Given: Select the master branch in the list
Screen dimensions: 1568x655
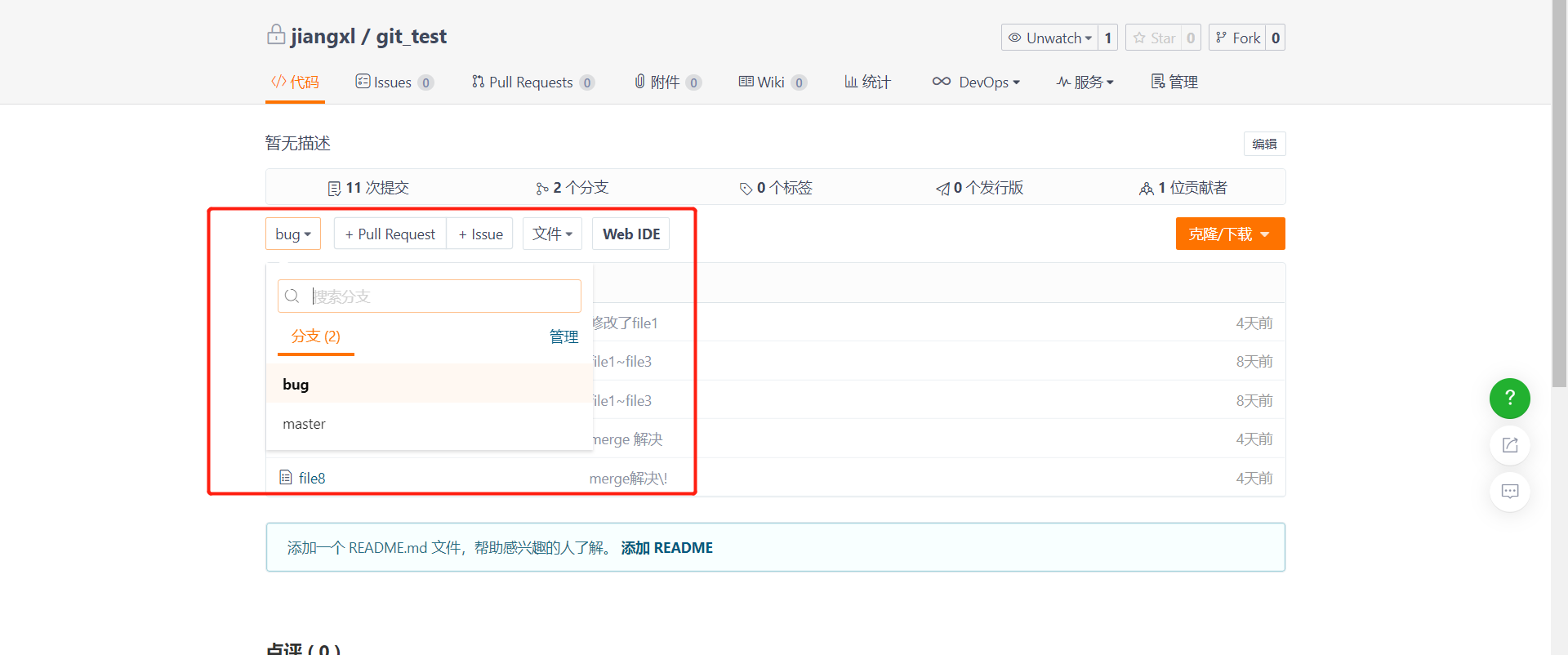Looking at the screenshot, I should [x=430, y=424].
